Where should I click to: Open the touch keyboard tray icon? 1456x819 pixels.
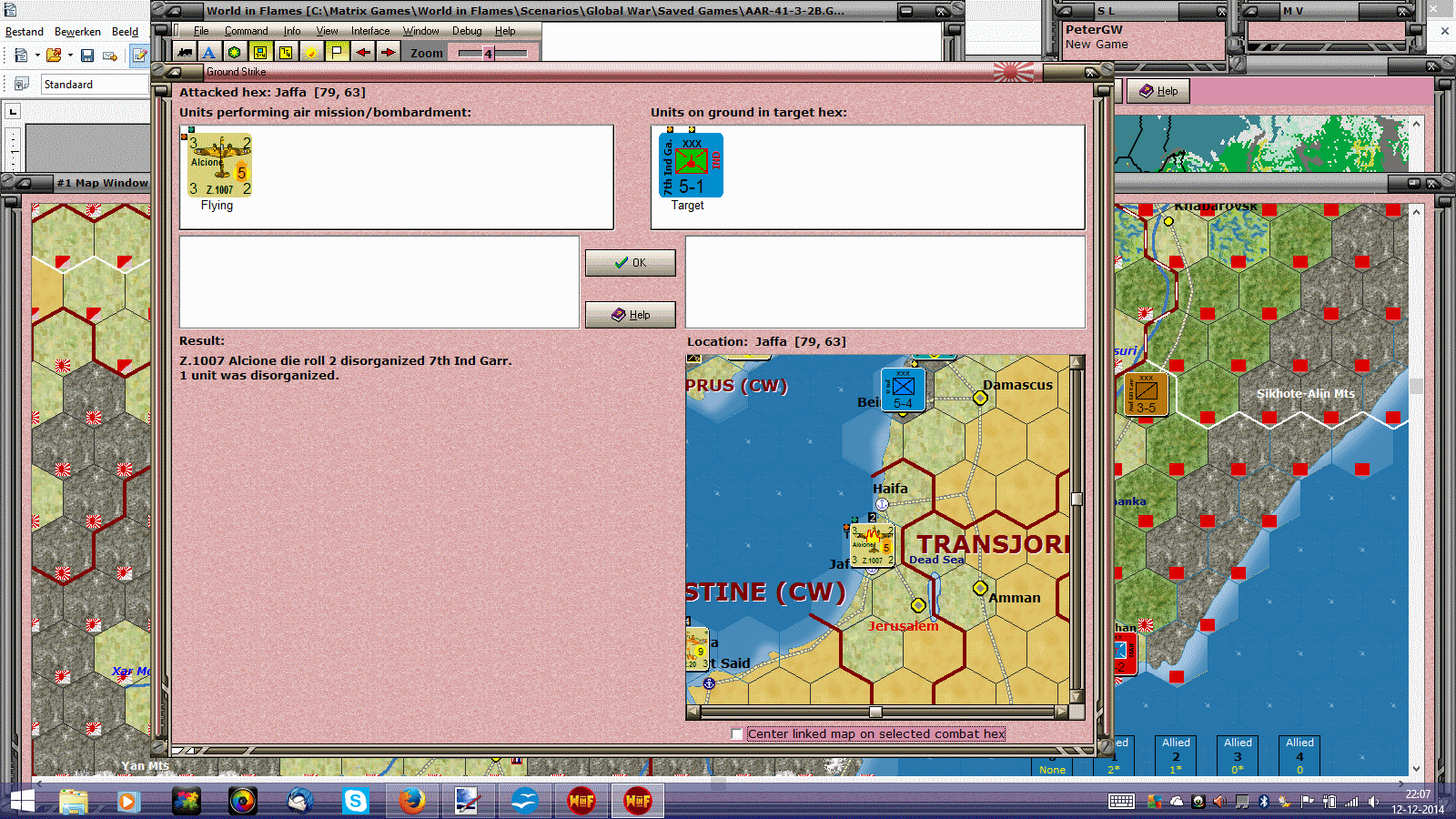pyautogui.click(x=1121, y=802)
